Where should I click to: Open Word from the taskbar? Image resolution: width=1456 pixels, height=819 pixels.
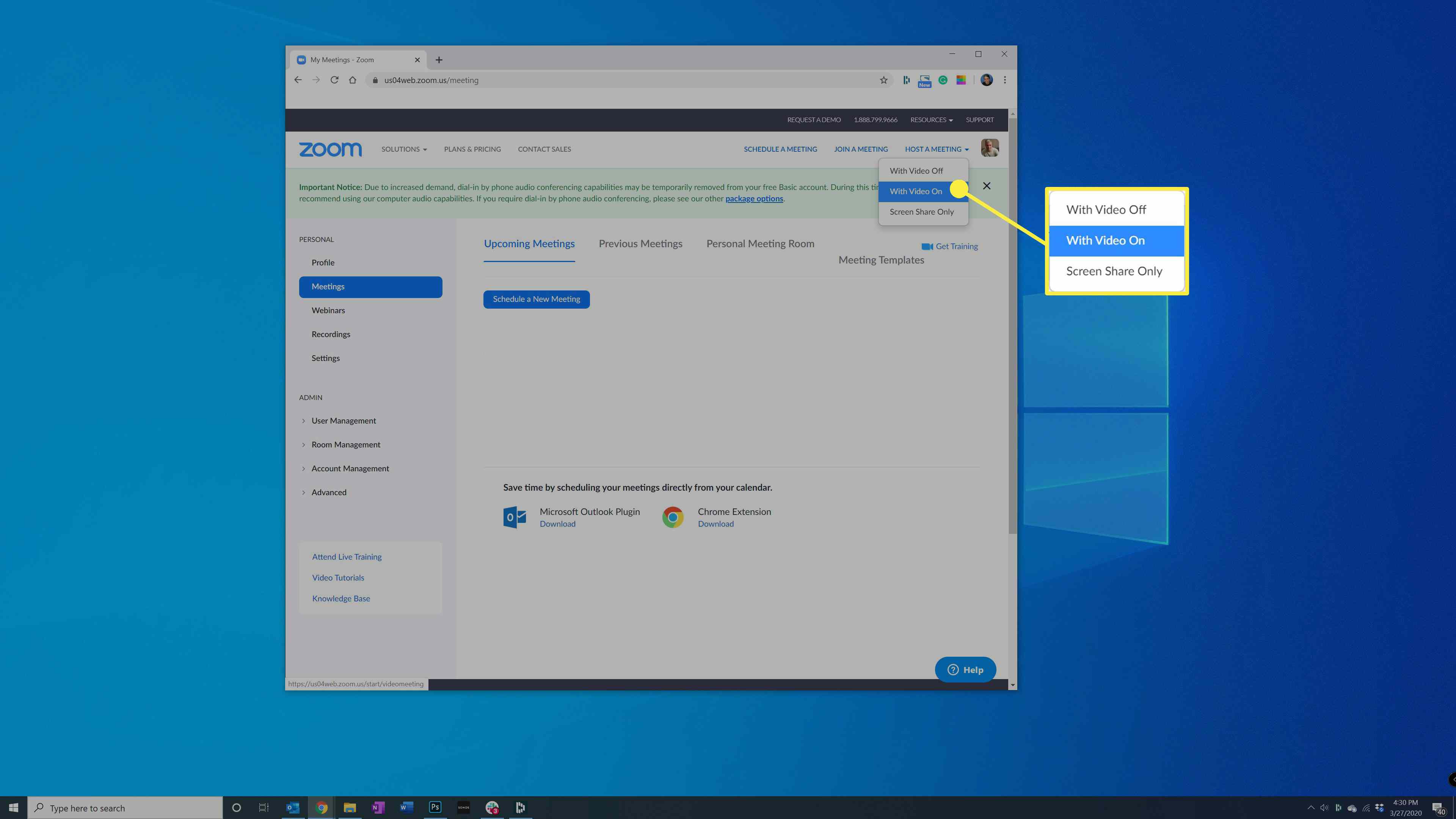click(406, 808)
